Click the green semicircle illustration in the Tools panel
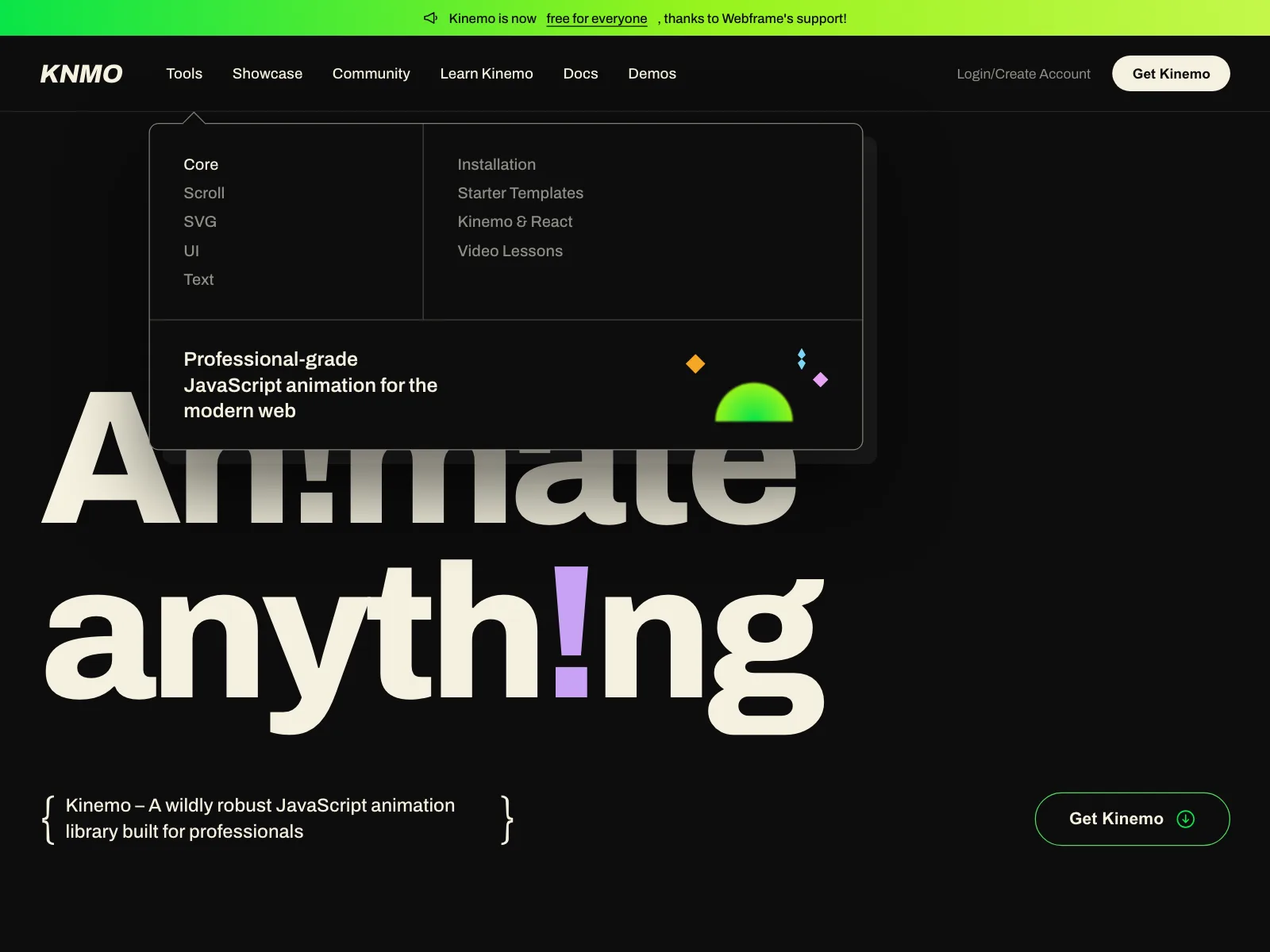 tap(754, 402)
